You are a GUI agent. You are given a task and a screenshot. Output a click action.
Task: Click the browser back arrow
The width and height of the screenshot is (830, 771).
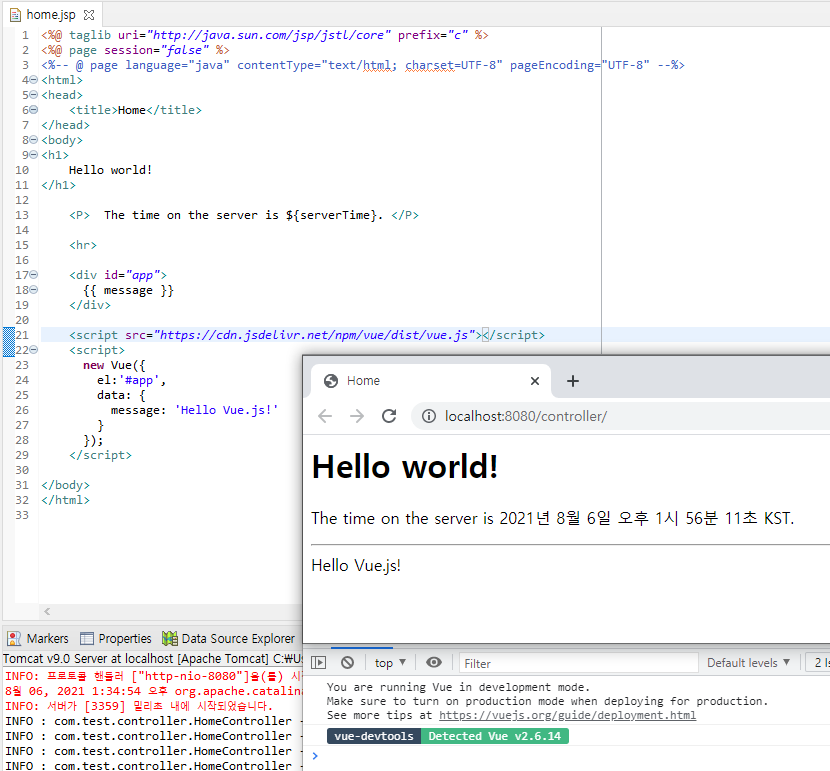point(325,416)
